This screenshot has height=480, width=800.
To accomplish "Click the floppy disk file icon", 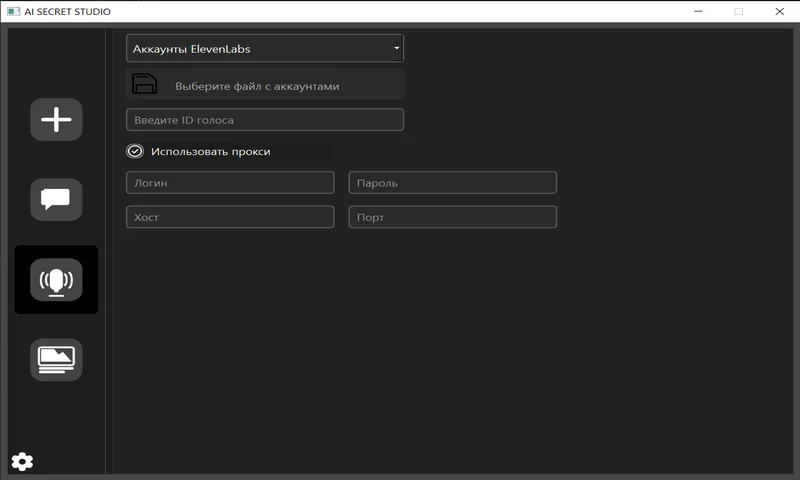I will point(145,84).
